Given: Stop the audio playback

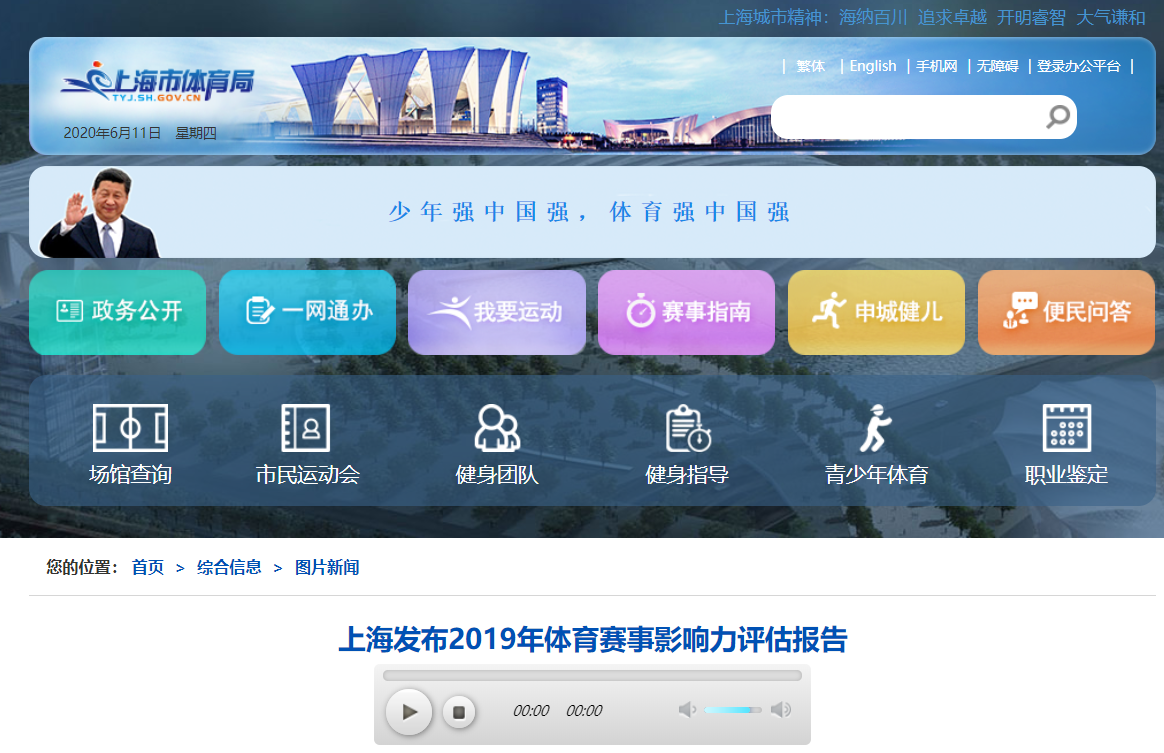Looking at the screenshot, I should point(459,712).
